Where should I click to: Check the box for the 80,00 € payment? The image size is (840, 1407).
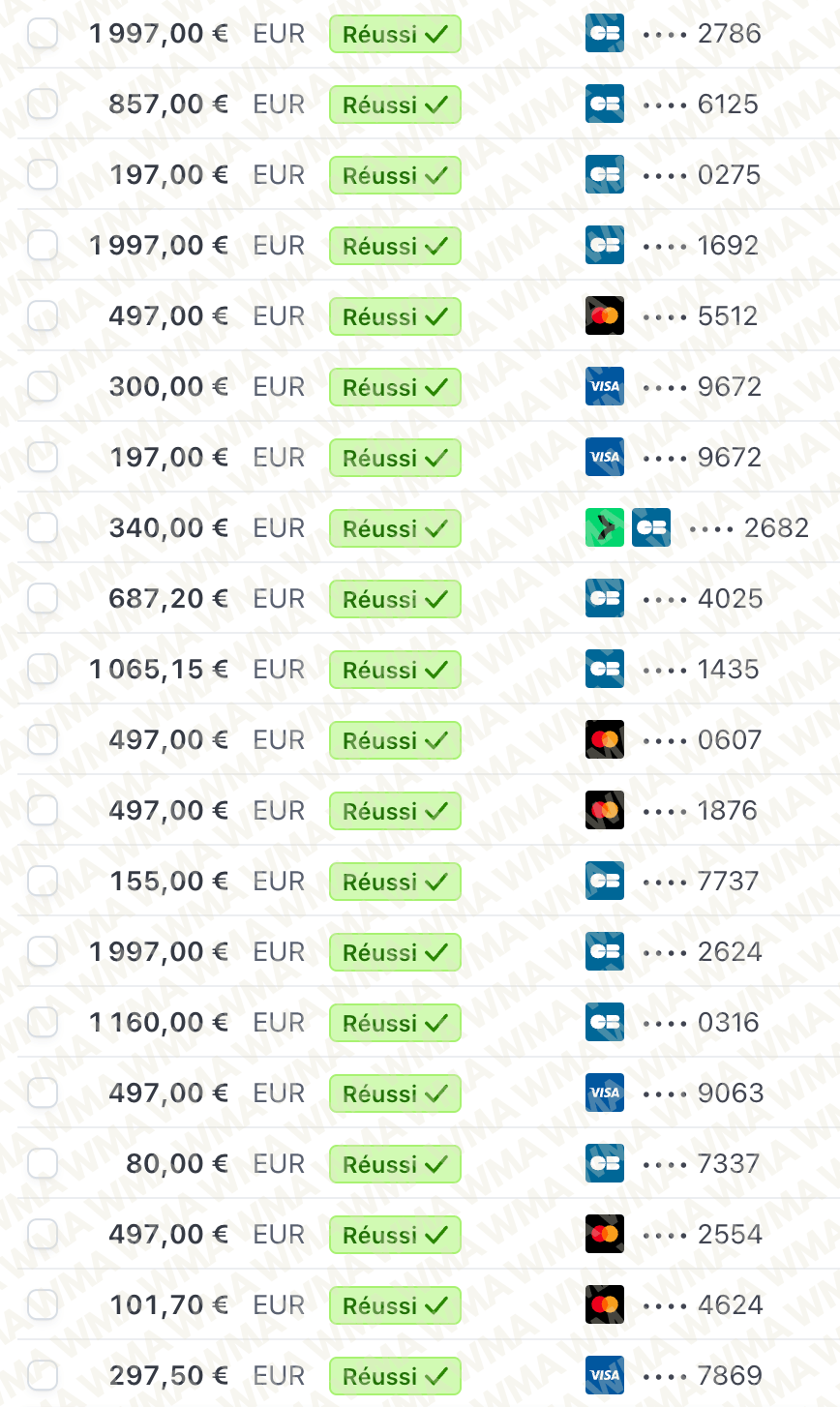coord(43,1164)
